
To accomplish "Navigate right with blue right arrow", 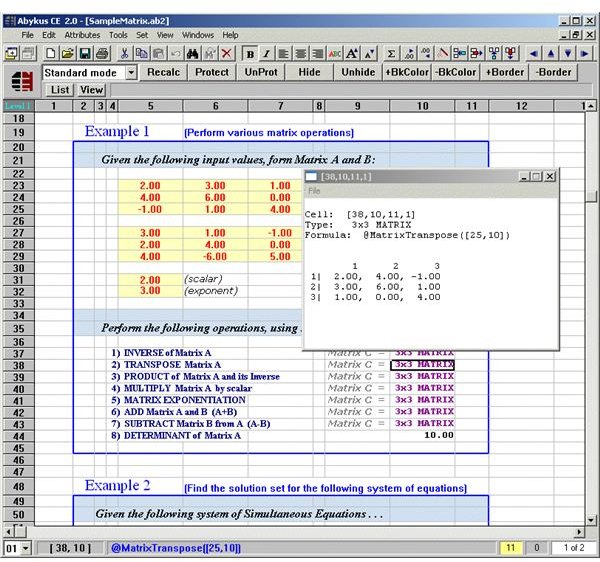I will click(585, 54).
